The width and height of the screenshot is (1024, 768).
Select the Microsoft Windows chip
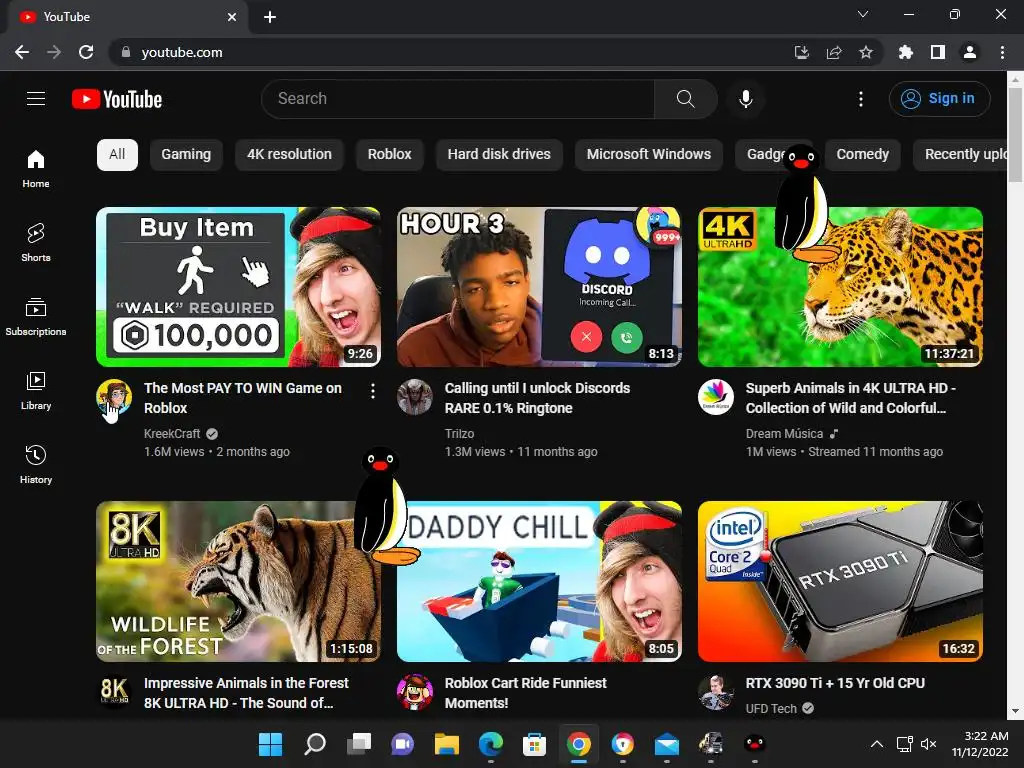[648, 155]
